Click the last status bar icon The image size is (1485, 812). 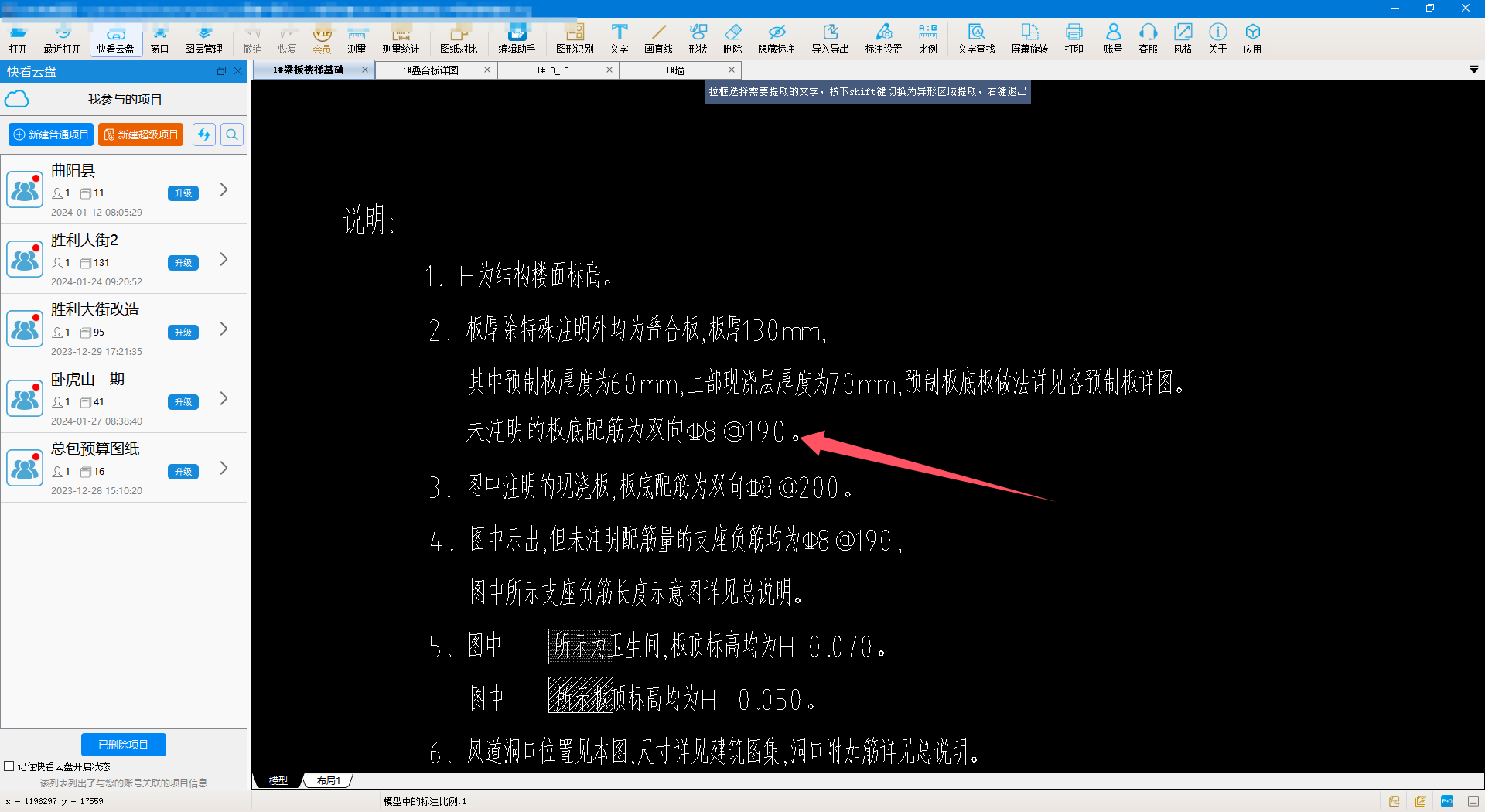[1473, 801]
